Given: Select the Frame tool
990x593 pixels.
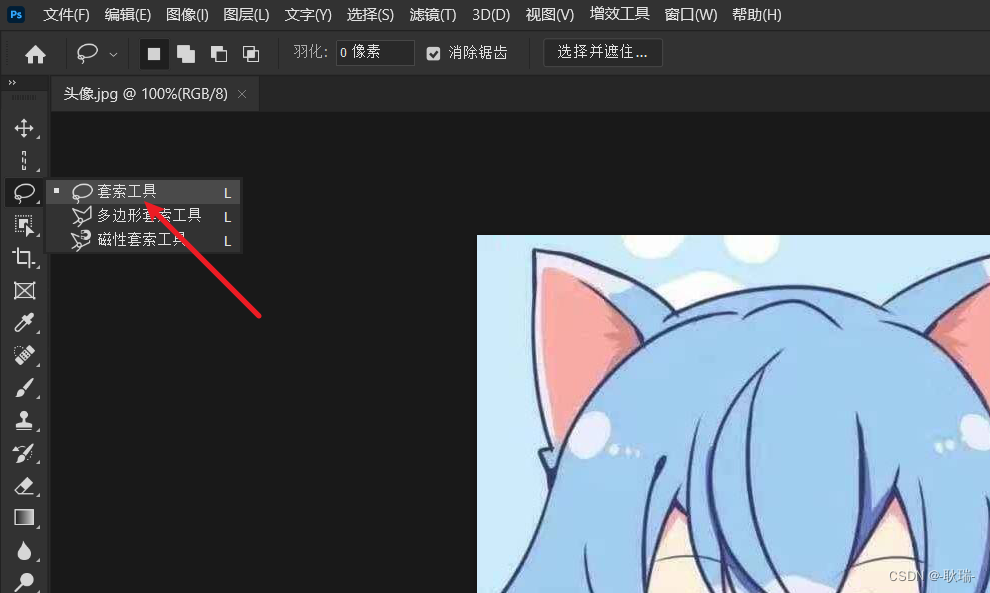Looking at the screenshot, I should point(24,291).
